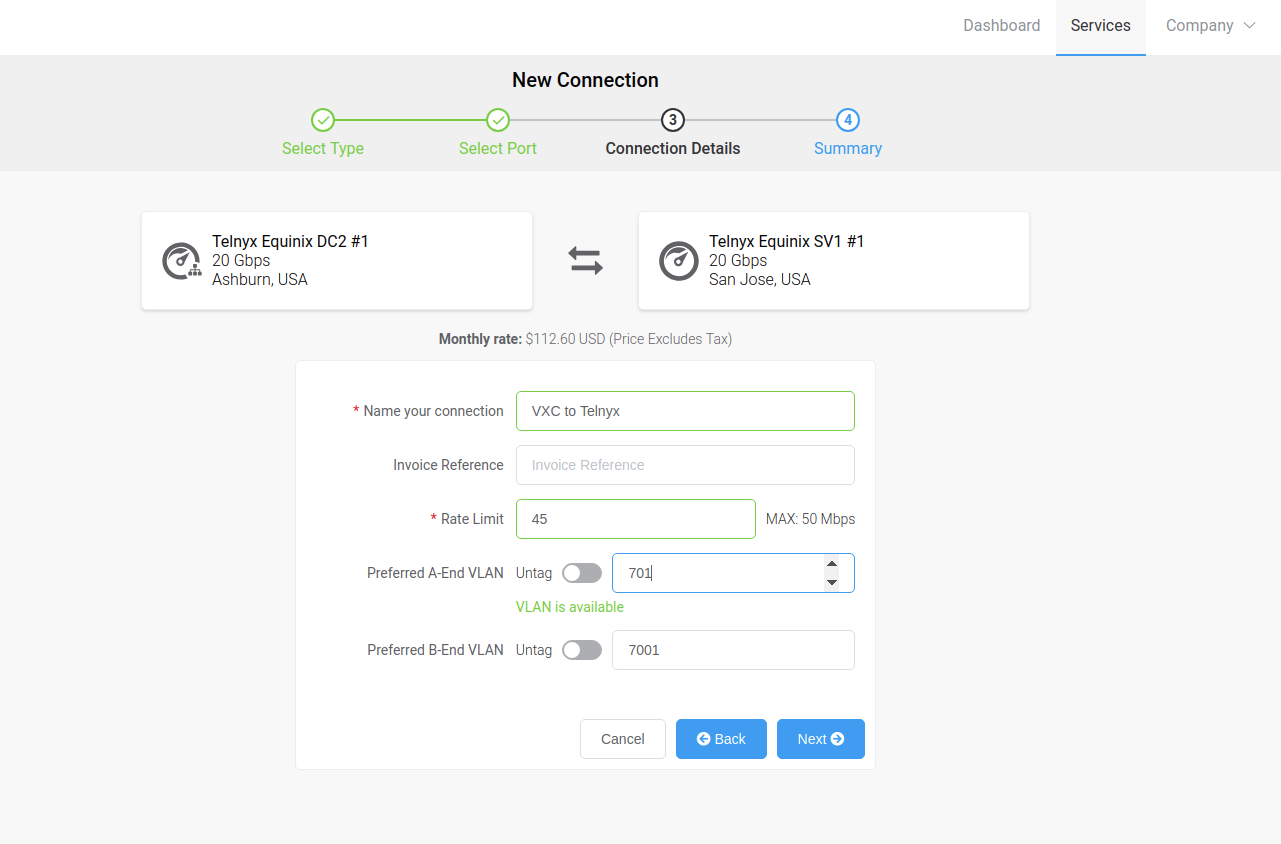Click the Preferred A-End VLAN number field
This screenshot has height=844, width=1281.
click(733, 573)
